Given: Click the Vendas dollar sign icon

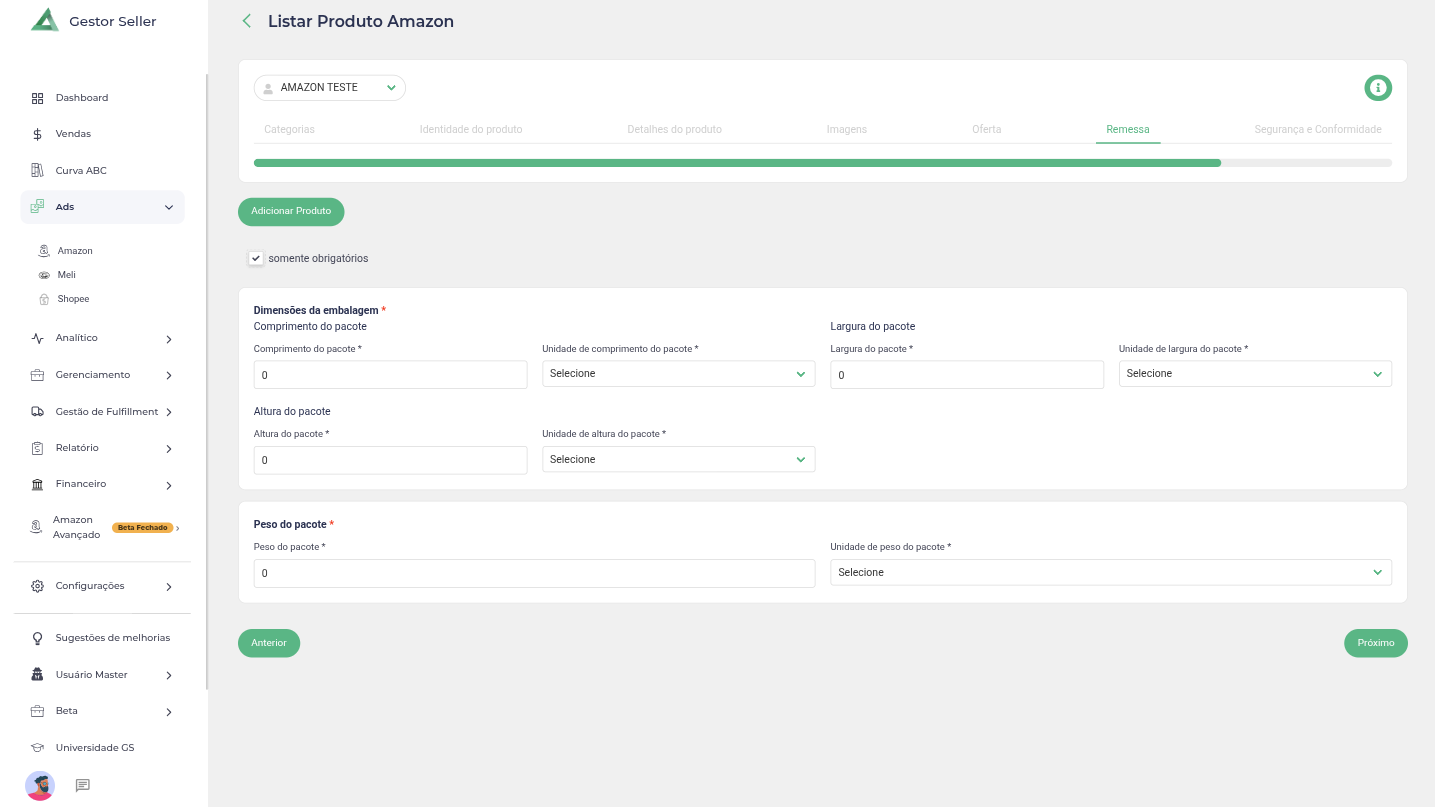Looking at the screenshot, I should (37, 134).
